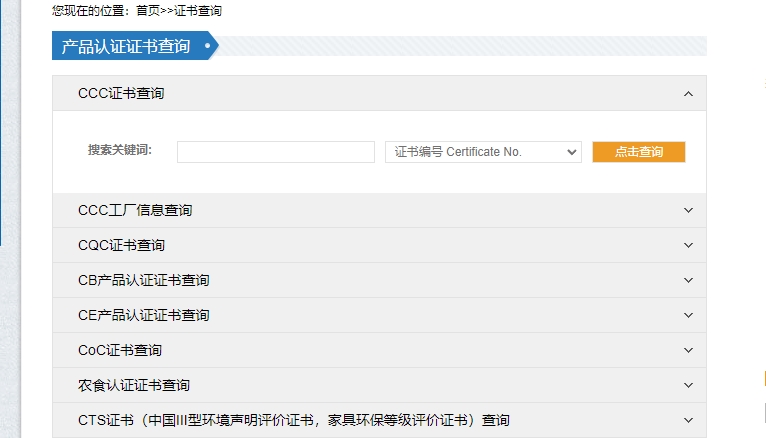This screenshot has width=766, height=438.
Task: Click the chevron on the CoC证书查询 row
Action: coord(687,351)
